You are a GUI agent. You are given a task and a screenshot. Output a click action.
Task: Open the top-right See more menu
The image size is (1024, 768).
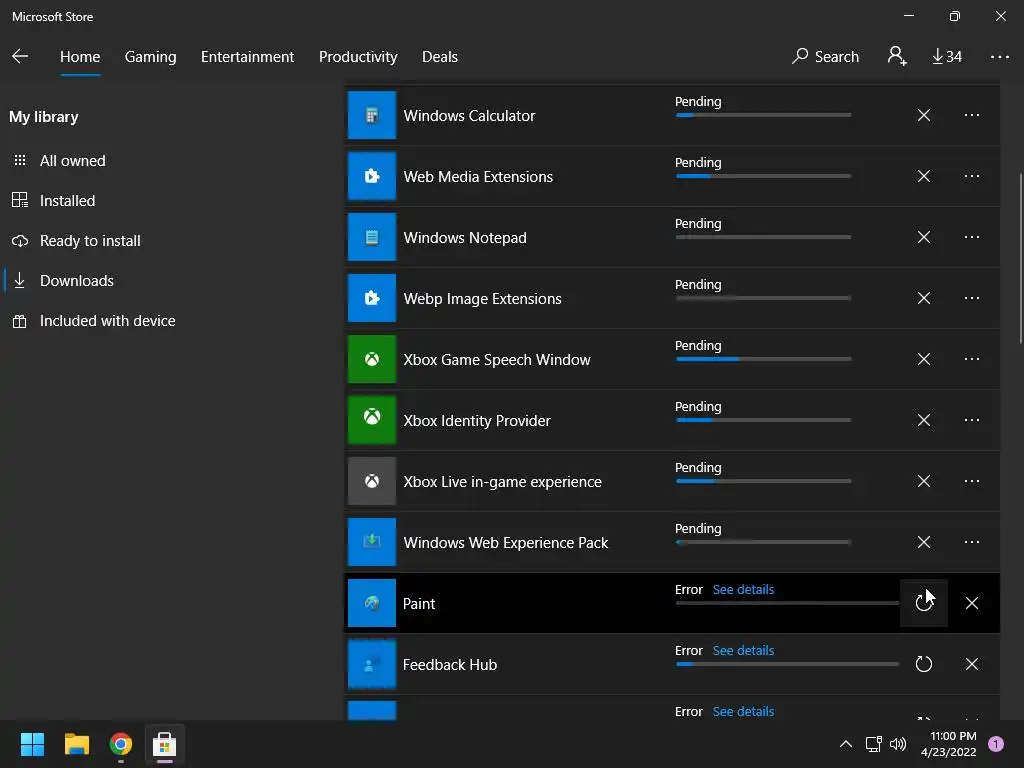[1000, 57]
